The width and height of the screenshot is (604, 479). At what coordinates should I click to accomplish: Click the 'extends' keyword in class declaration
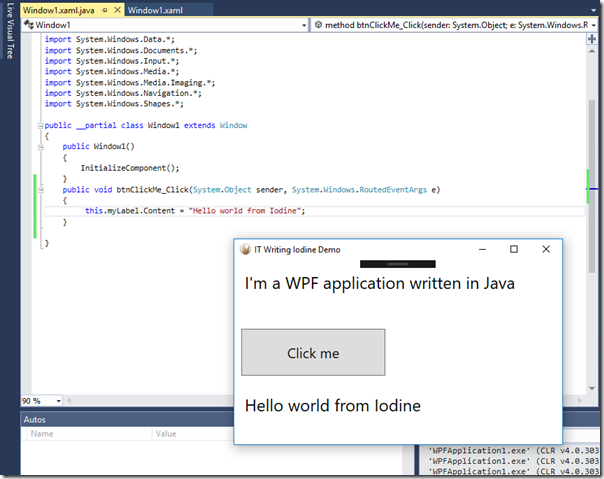coord(200,126)
